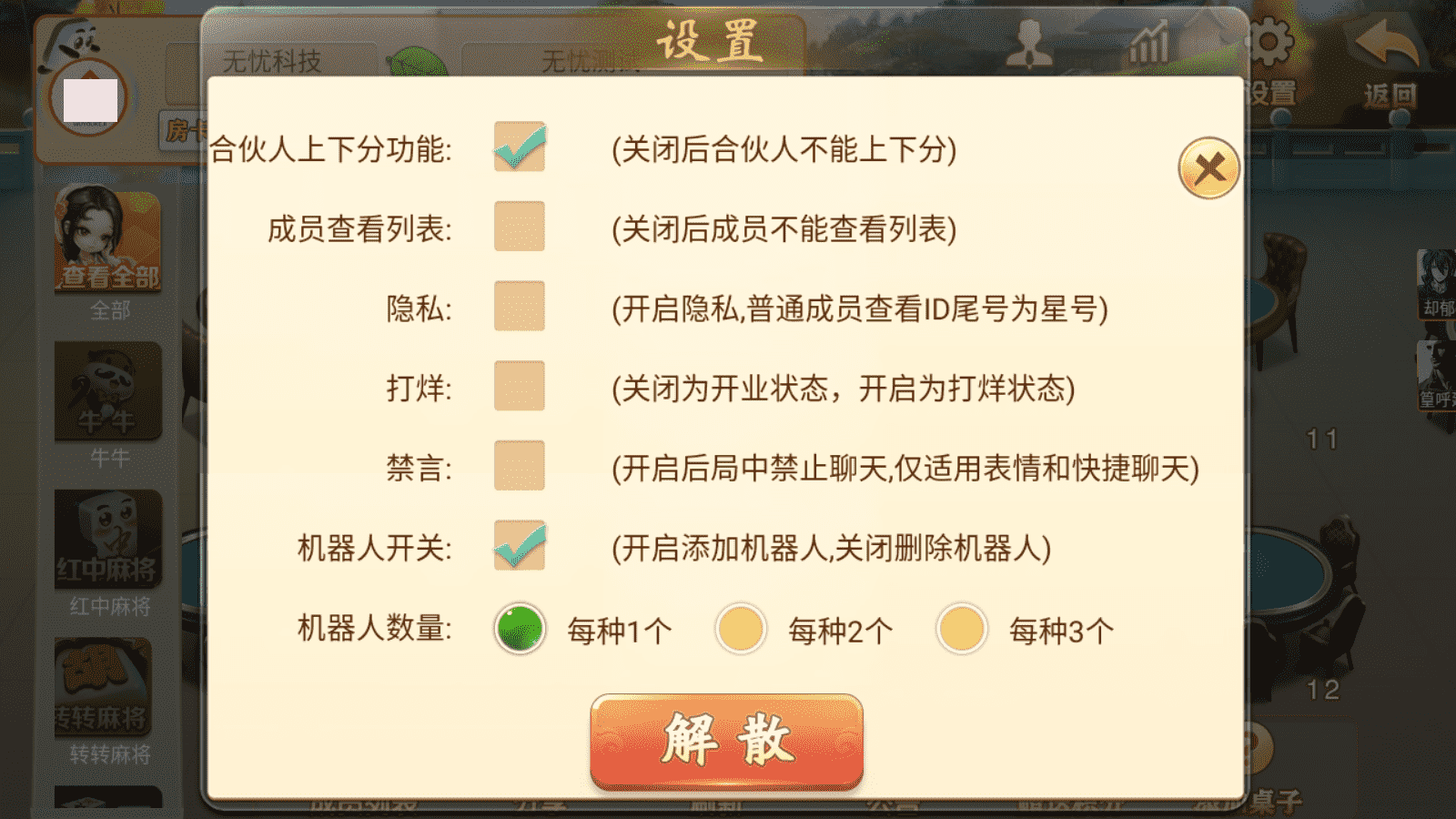
Task: Select the 查看全部 game category icon
Action: pos(108,238)
